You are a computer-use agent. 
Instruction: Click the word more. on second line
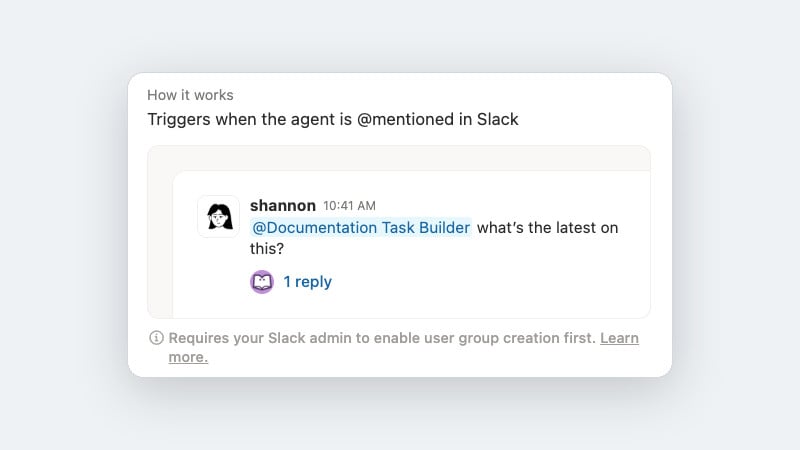[188, 357]
